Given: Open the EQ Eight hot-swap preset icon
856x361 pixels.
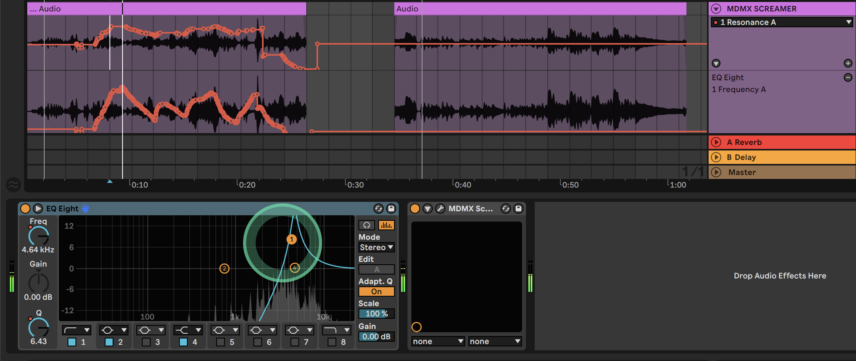Looking at the screenshot, I should coord(378,209).
